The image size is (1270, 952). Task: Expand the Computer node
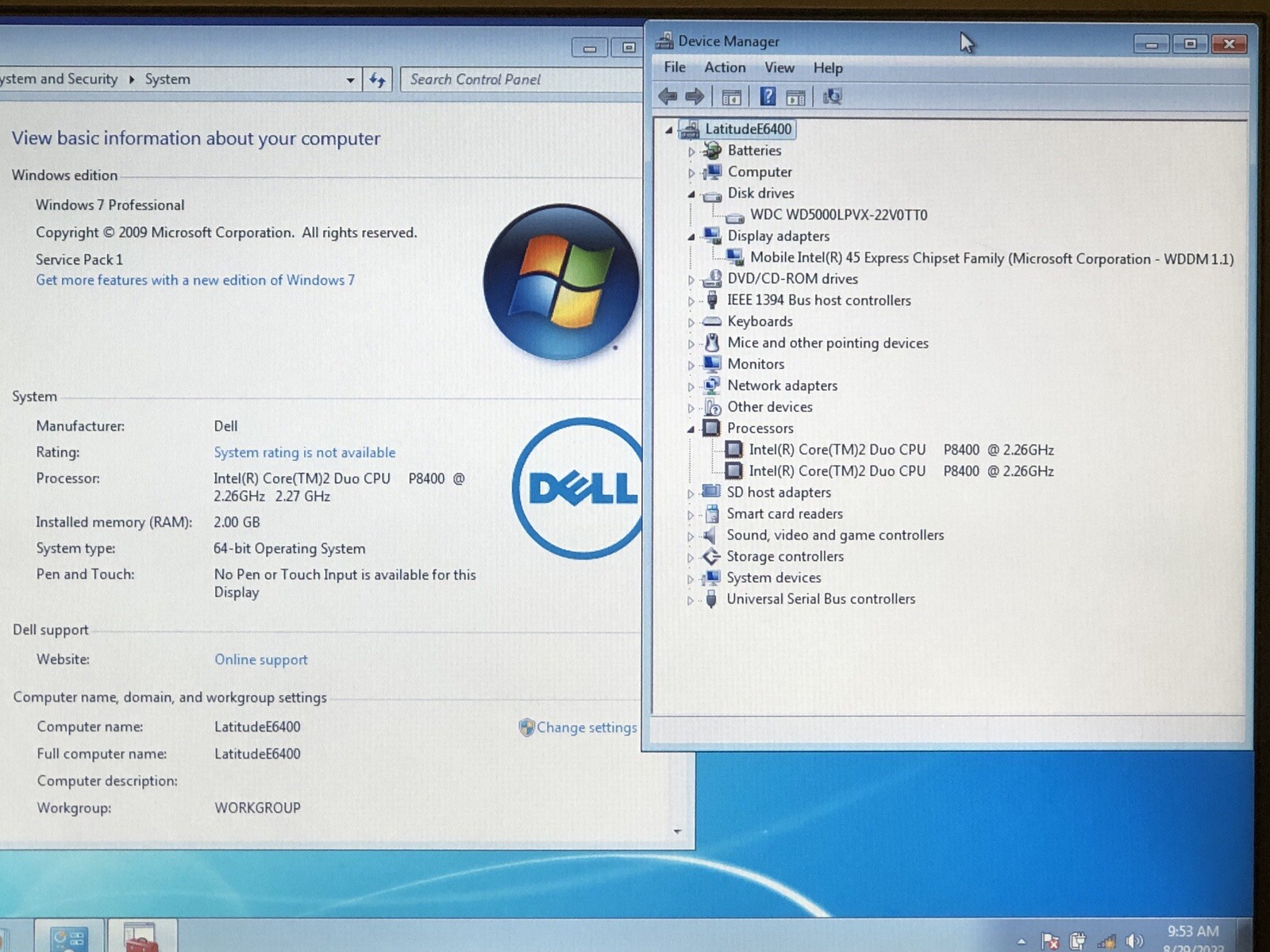(691, 173)
